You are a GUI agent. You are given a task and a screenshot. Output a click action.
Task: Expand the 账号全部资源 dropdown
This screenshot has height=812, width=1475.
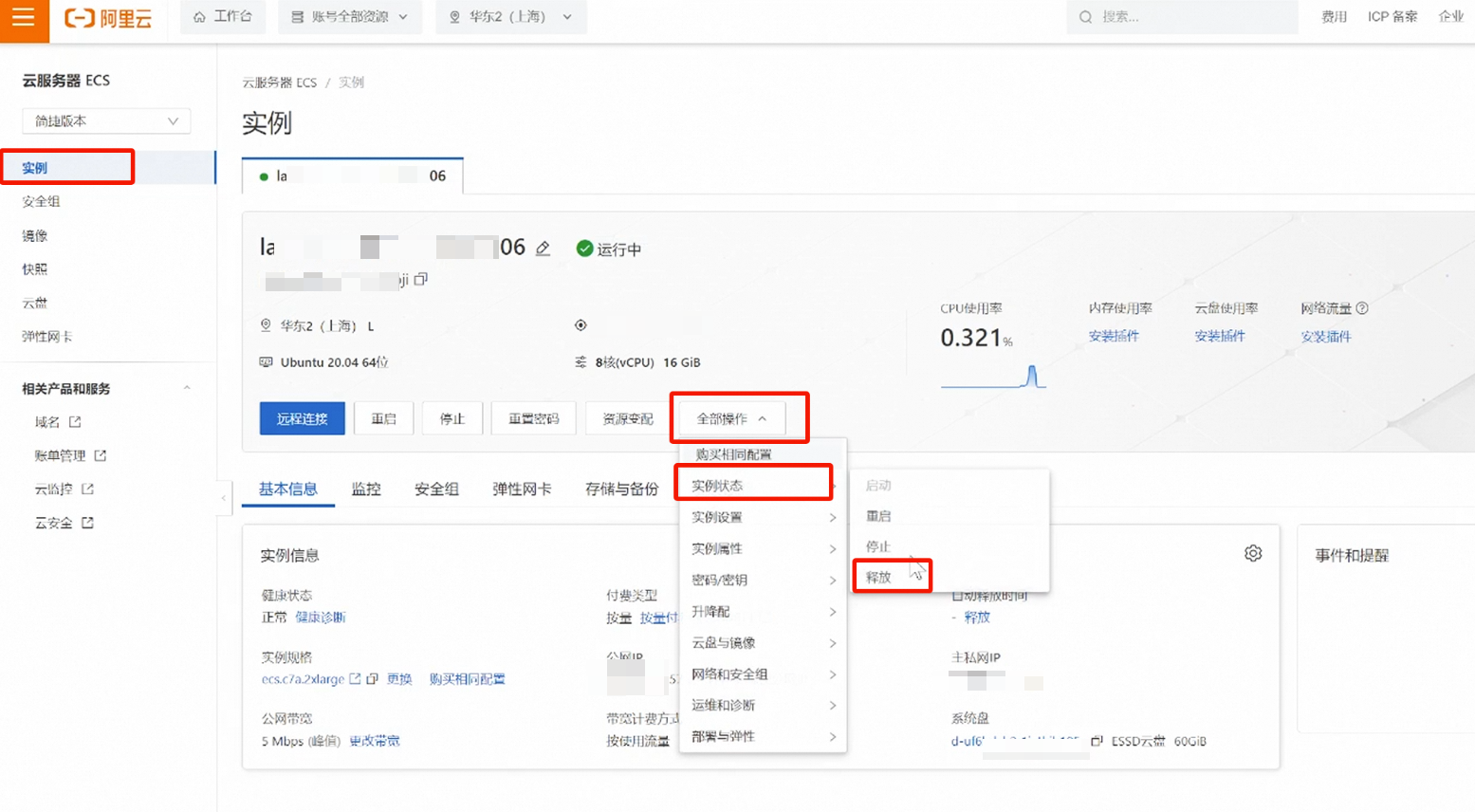[x=350, y=17]
